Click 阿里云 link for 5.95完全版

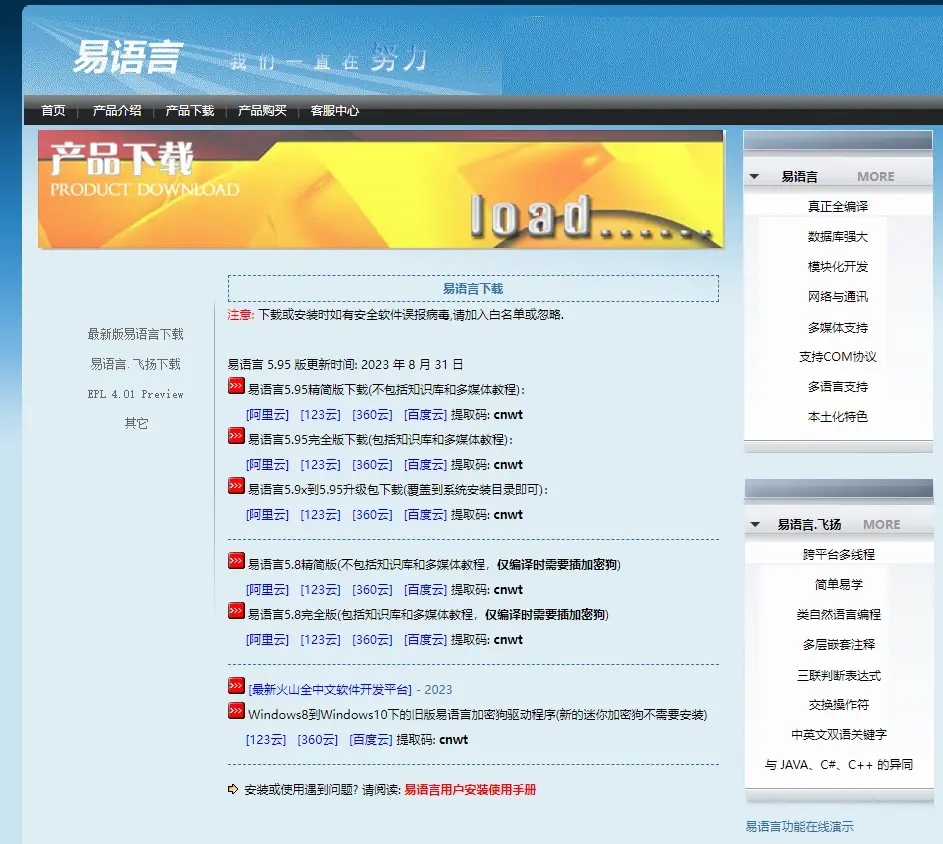(x=267, y=464)
